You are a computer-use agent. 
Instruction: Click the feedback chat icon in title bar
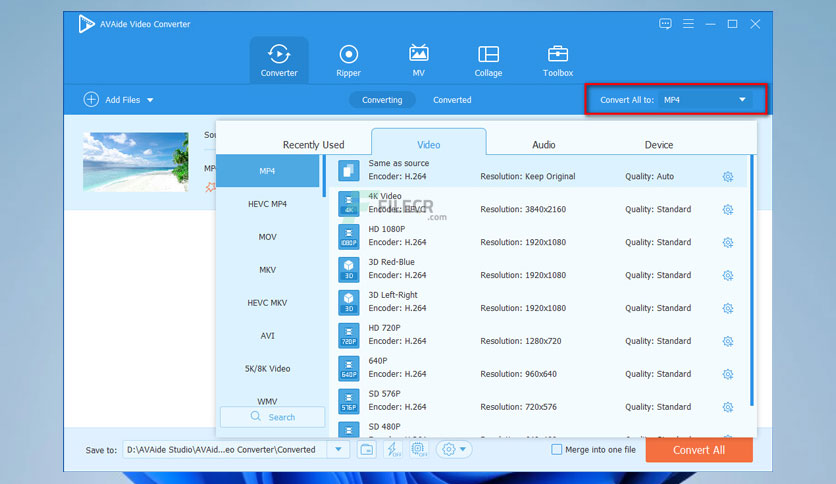[665, 24]
